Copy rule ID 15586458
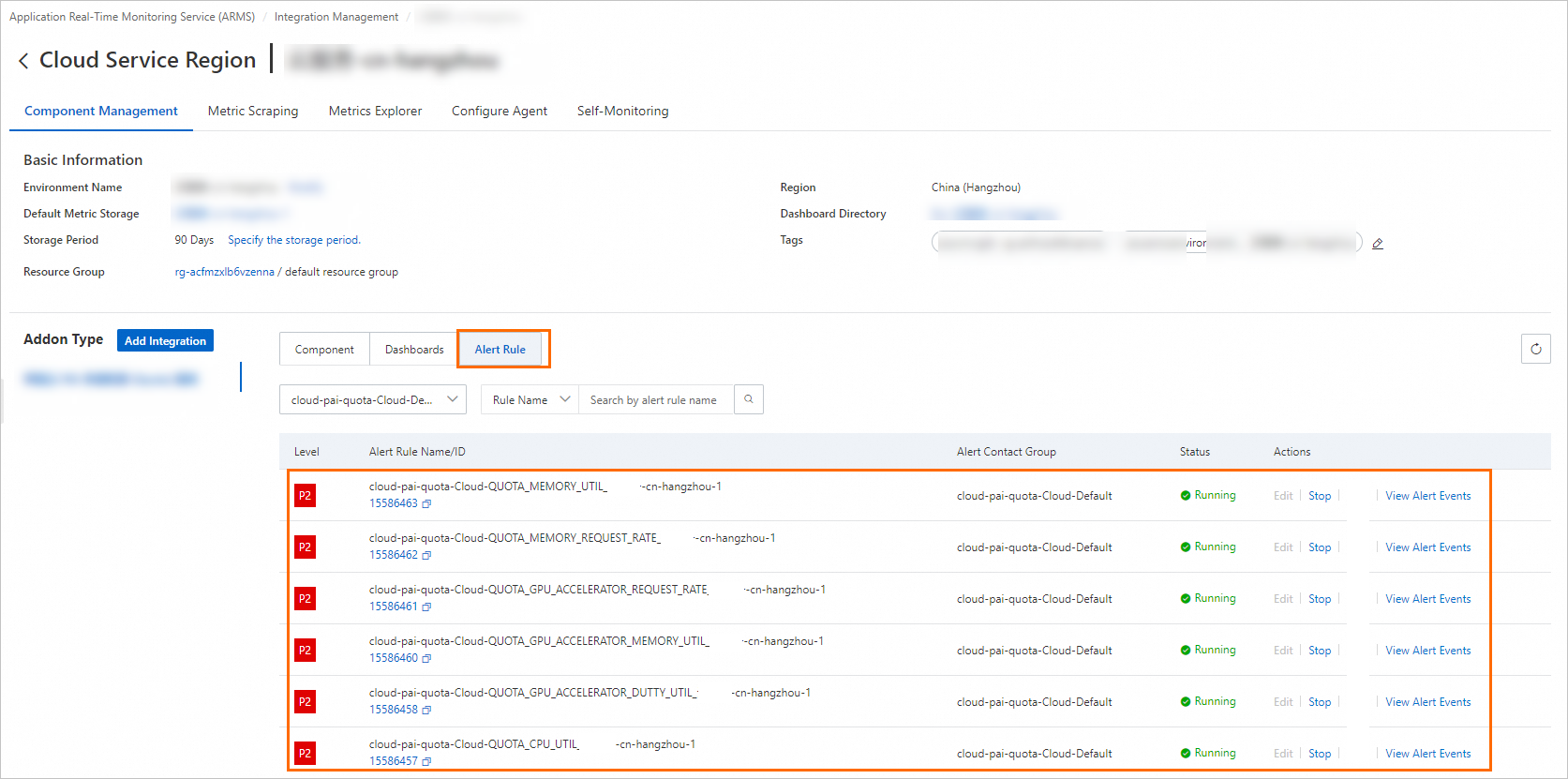 [426, 711]
